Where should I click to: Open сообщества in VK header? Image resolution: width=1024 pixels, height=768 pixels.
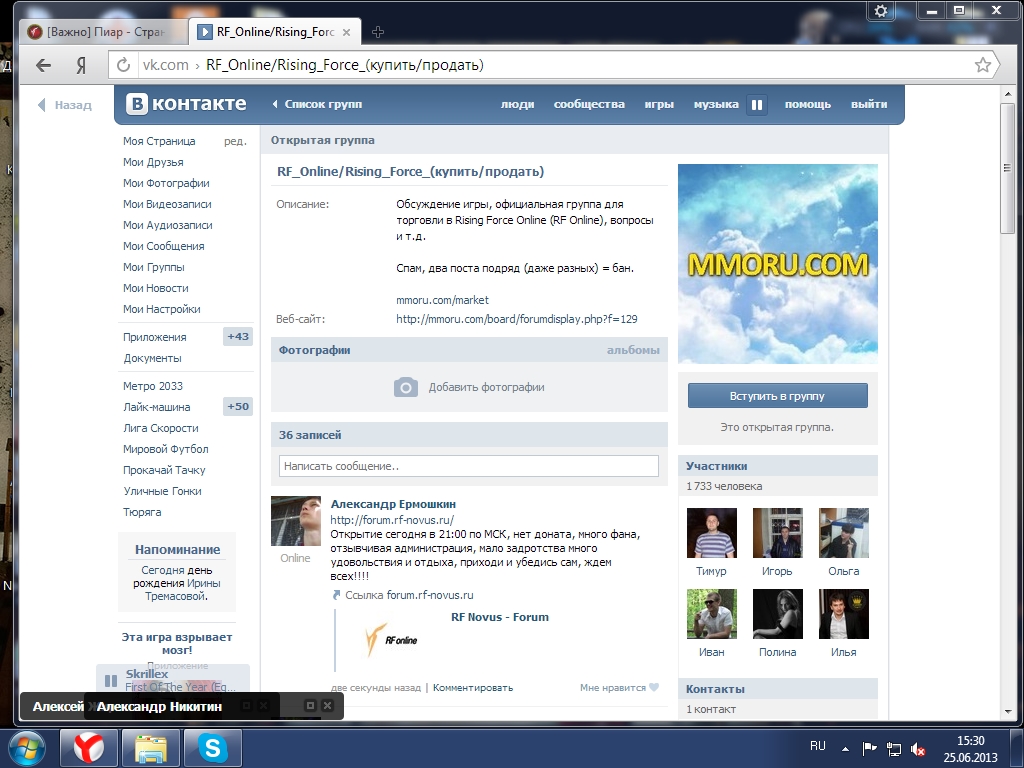click(589, 104)
